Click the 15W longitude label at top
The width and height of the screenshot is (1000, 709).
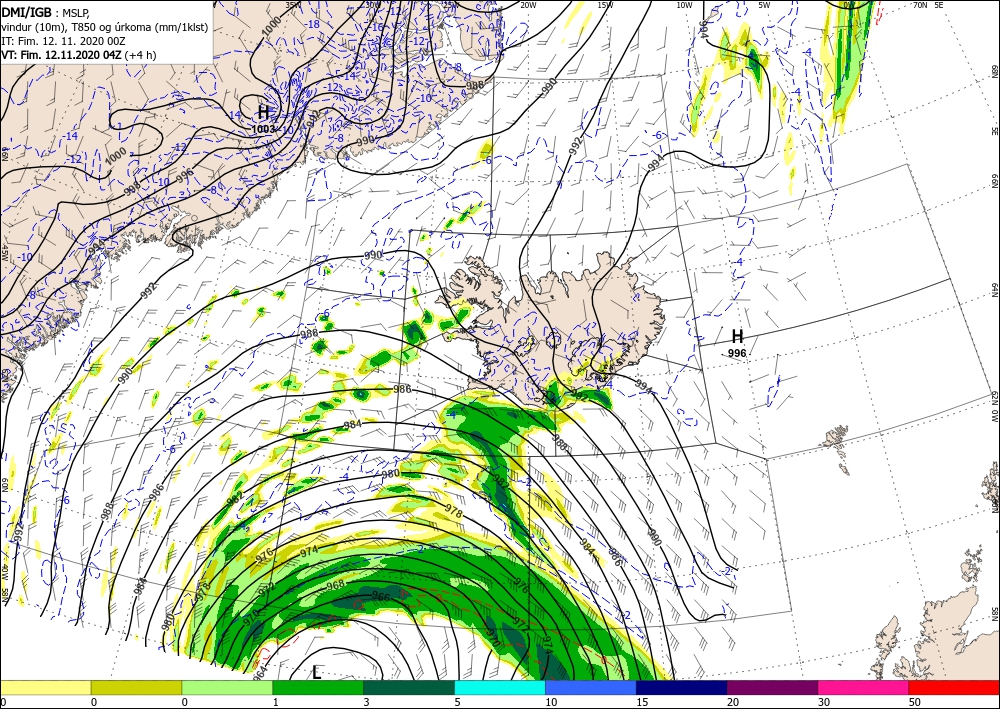point(605,5)
